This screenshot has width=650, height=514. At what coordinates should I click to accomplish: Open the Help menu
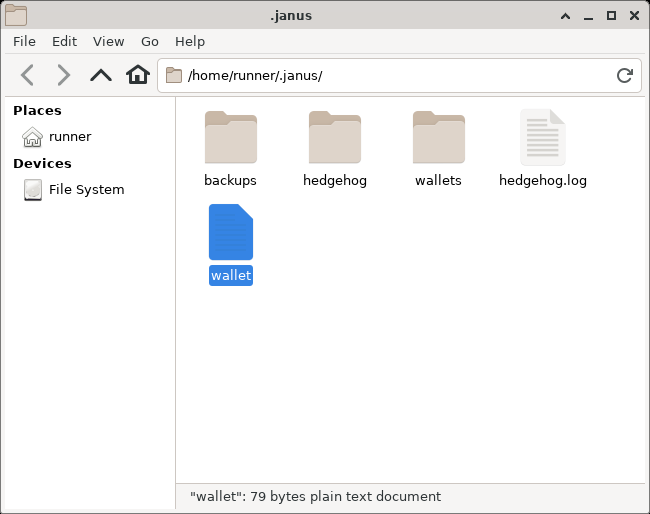point(190,41)
